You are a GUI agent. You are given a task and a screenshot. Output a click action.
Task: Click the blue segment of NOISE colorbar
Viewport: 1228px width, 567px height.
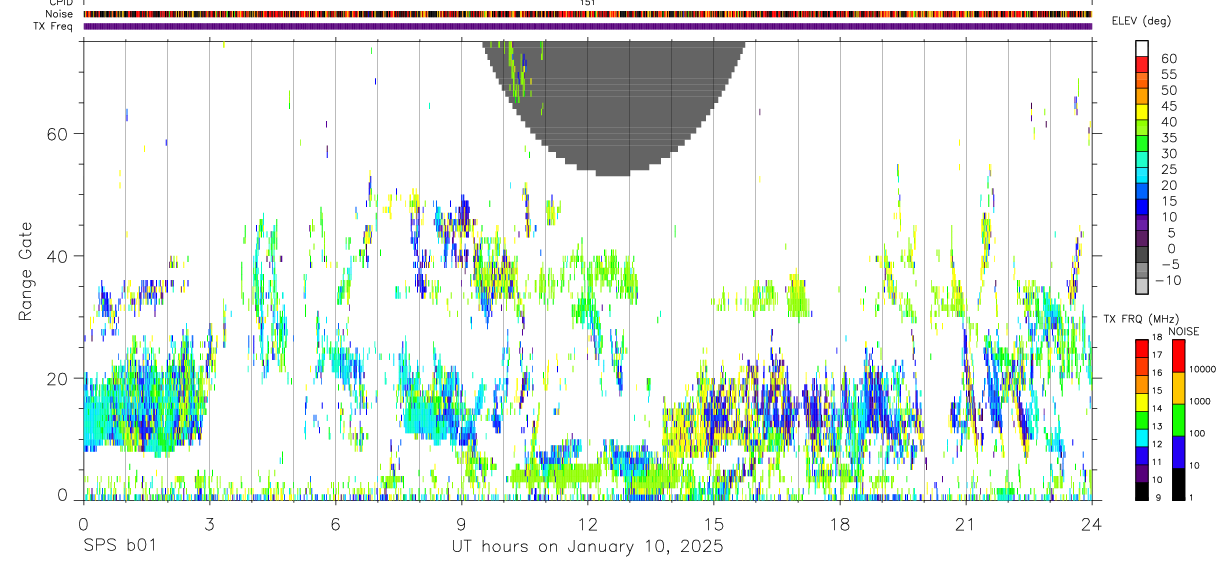[x=1177, y=452]
